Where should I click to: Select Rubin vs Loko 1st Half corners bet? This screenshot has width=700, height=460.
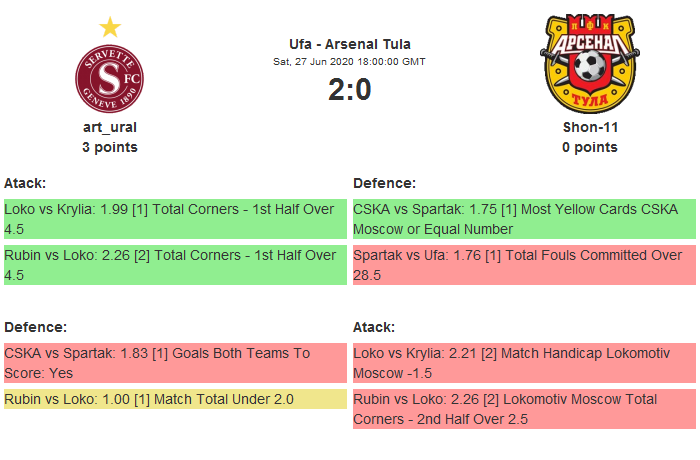174,265
